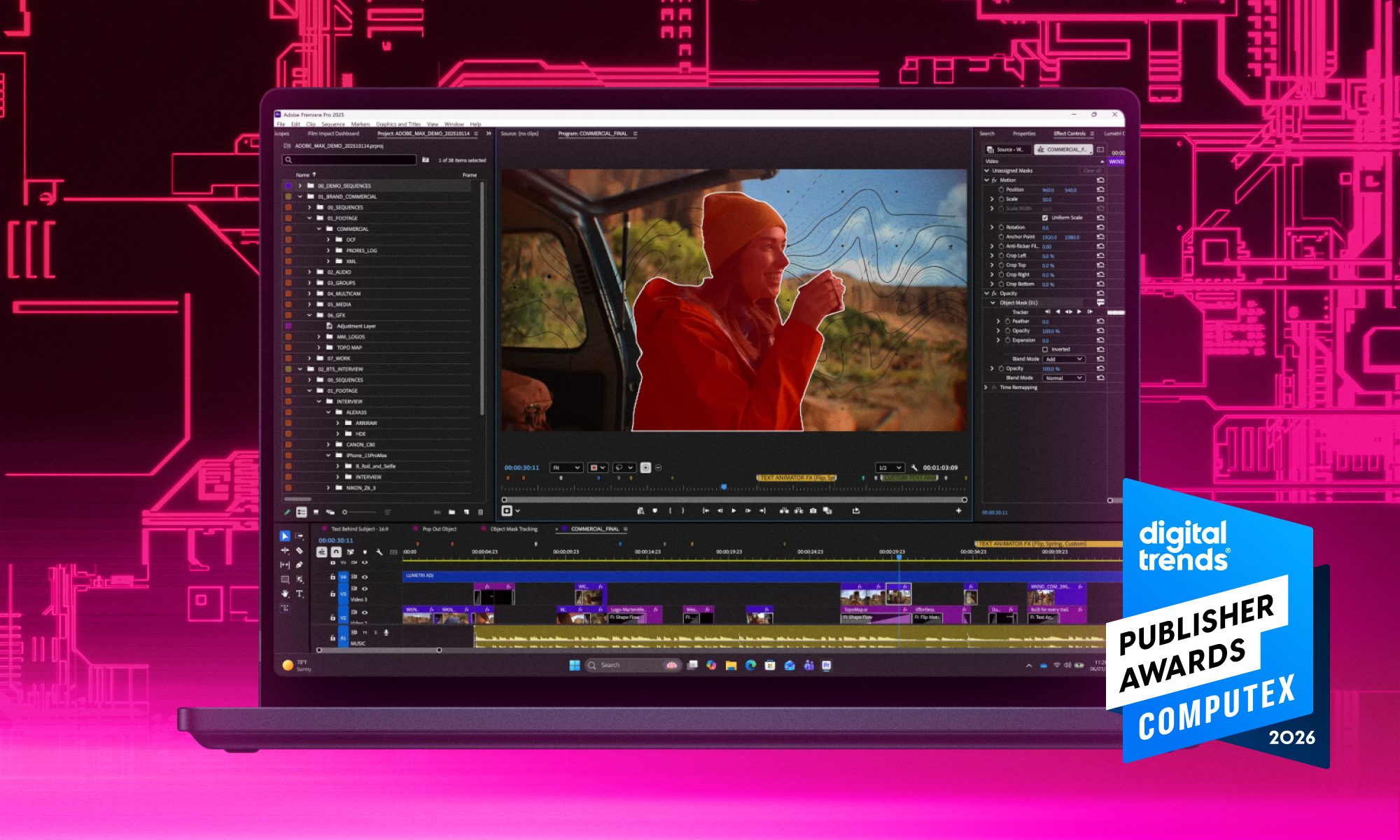Click the Project panel thumbnail zoom slider
Screen dimensions: 1400x840
pyautogui.click(x=360, y=512)
